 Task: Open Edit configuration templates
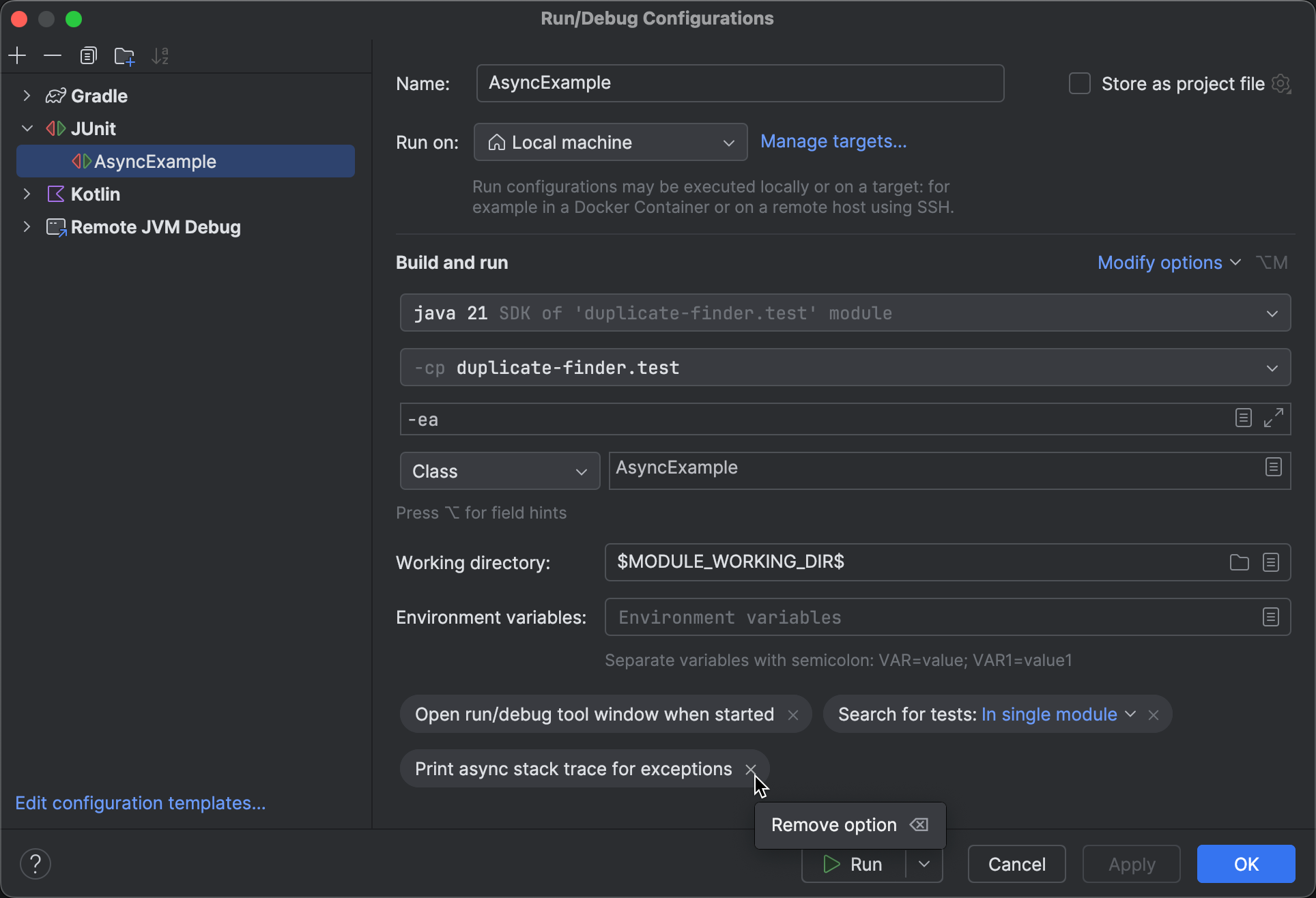[x=140, y=802]
